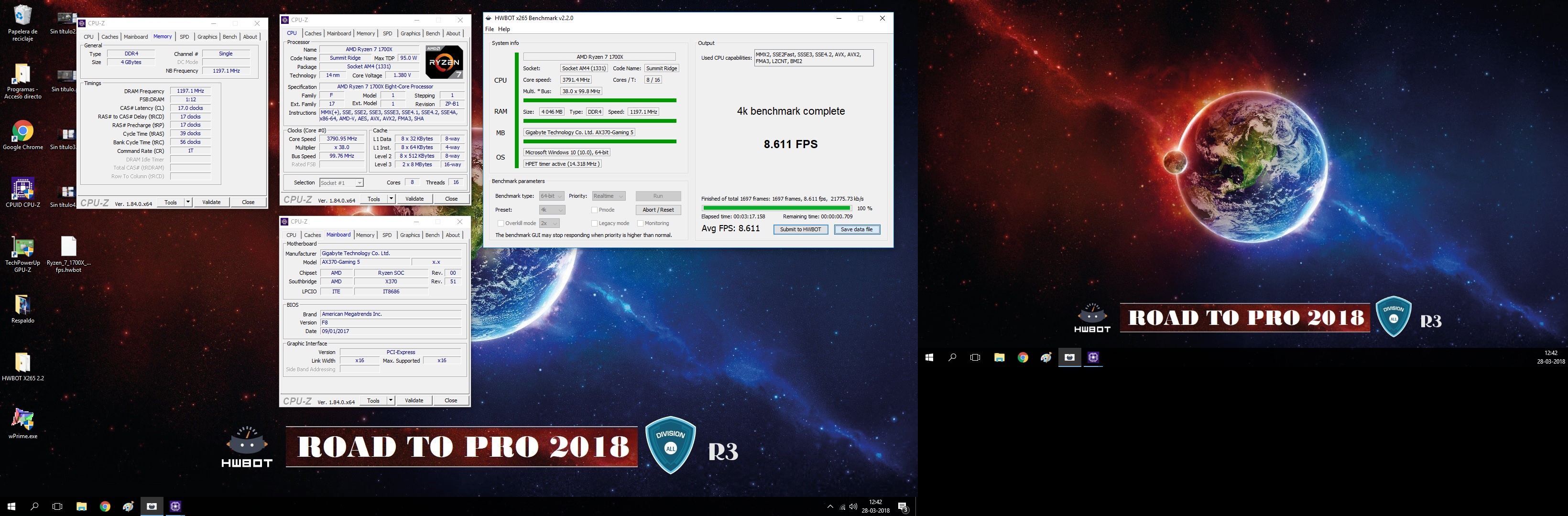Click the Save data file button
This screenshot has height=516, width=1568.
click(857, 229)
